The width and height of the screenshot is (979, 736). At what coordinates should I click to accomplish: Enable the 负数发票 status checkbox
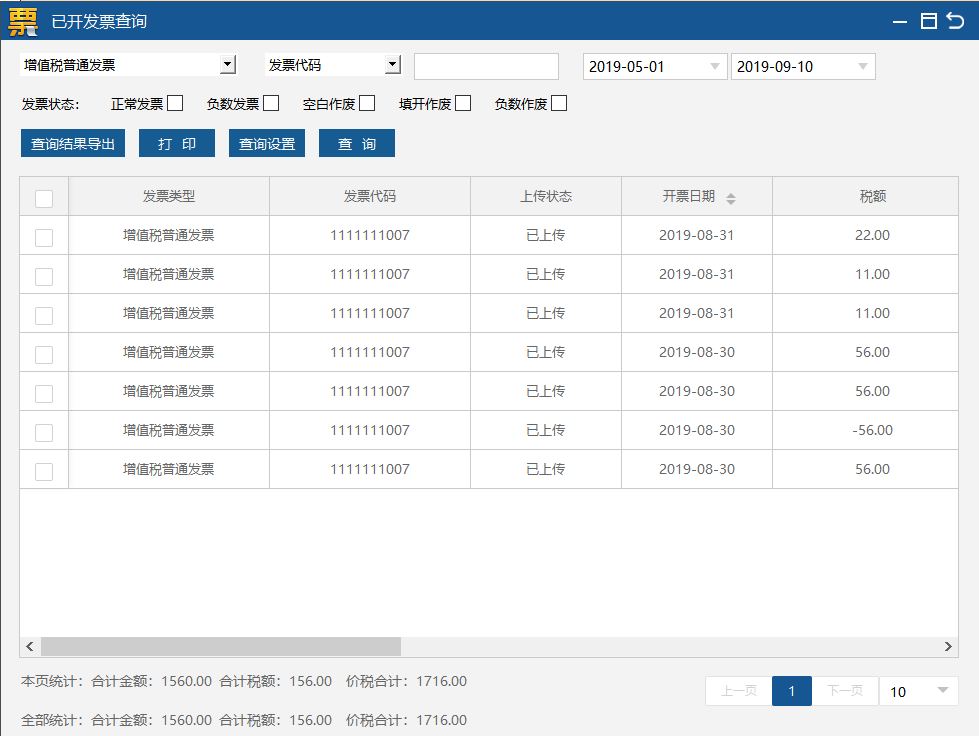pyautogui.click(x=271, y=103)
